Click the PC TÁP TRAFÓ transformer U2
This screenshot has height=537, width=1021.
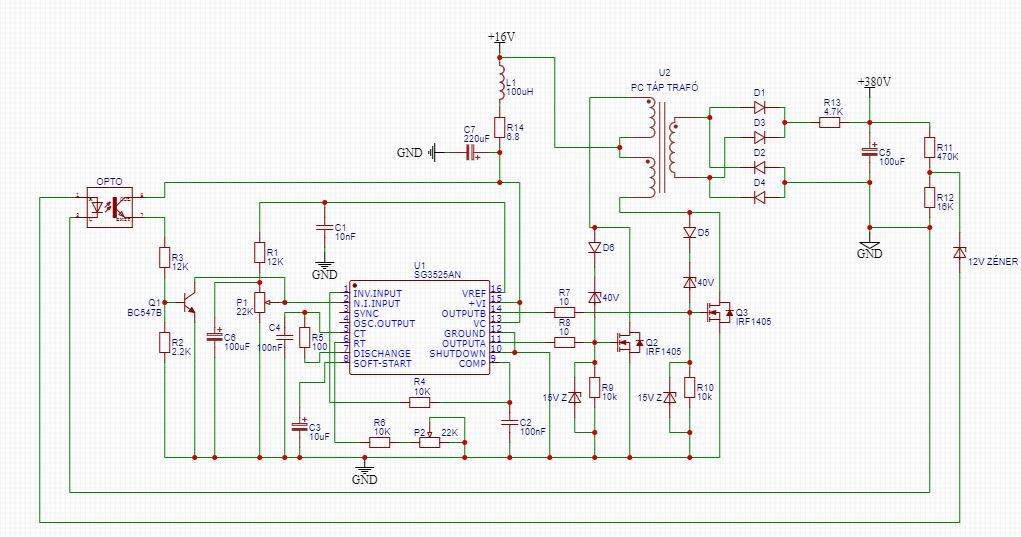pyautogui.click(x=662, y=148)
